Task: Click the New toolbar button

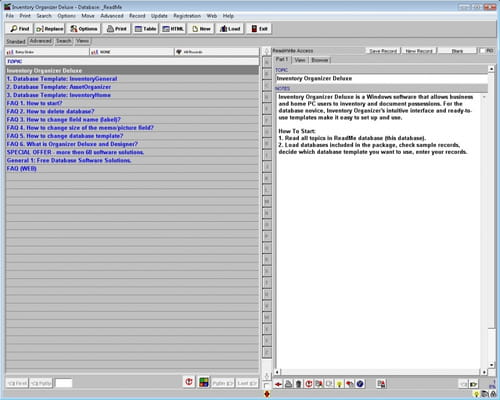Action: (x=201, y=29)
